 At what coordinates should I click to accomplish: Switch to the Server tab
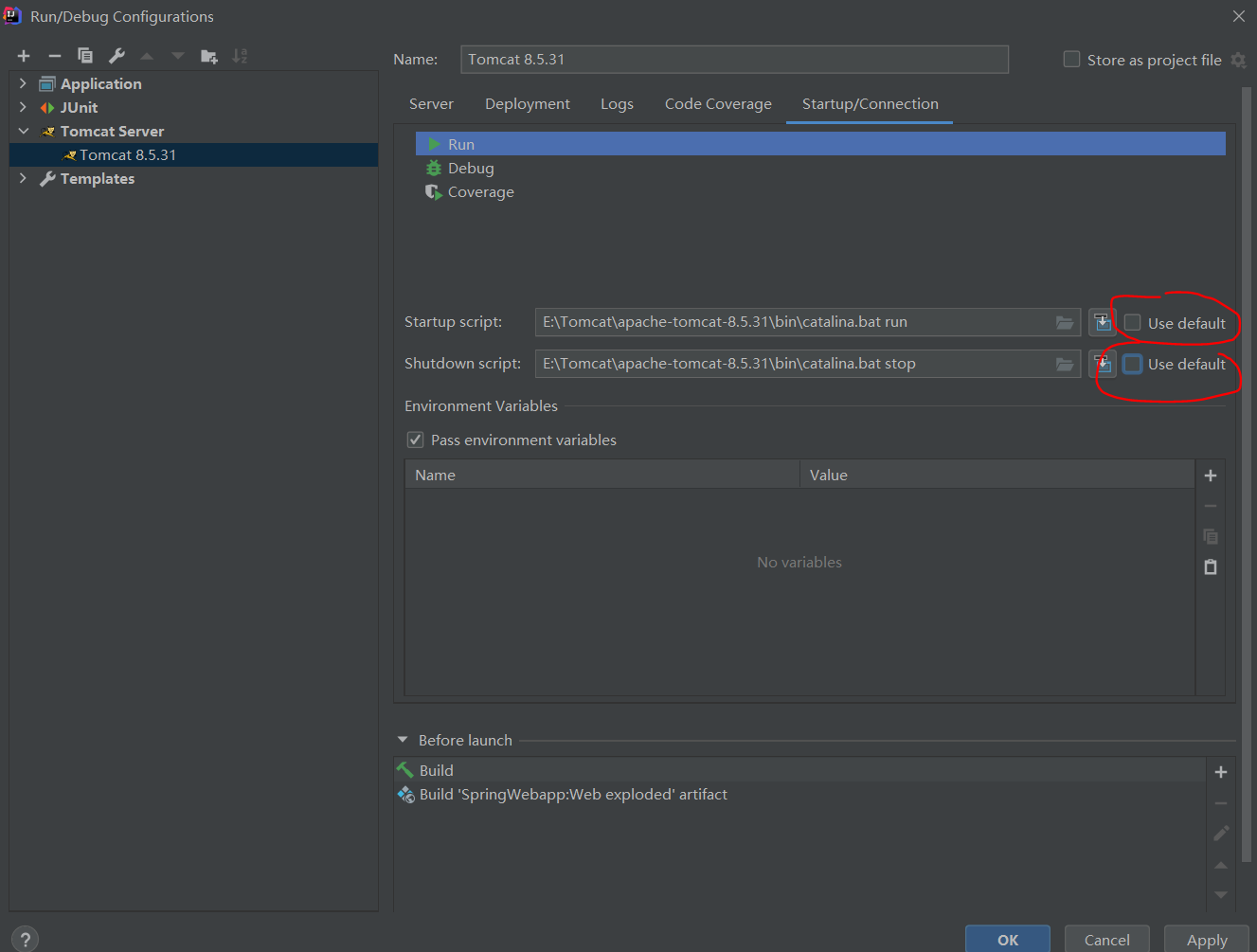[x=431, y=104]
